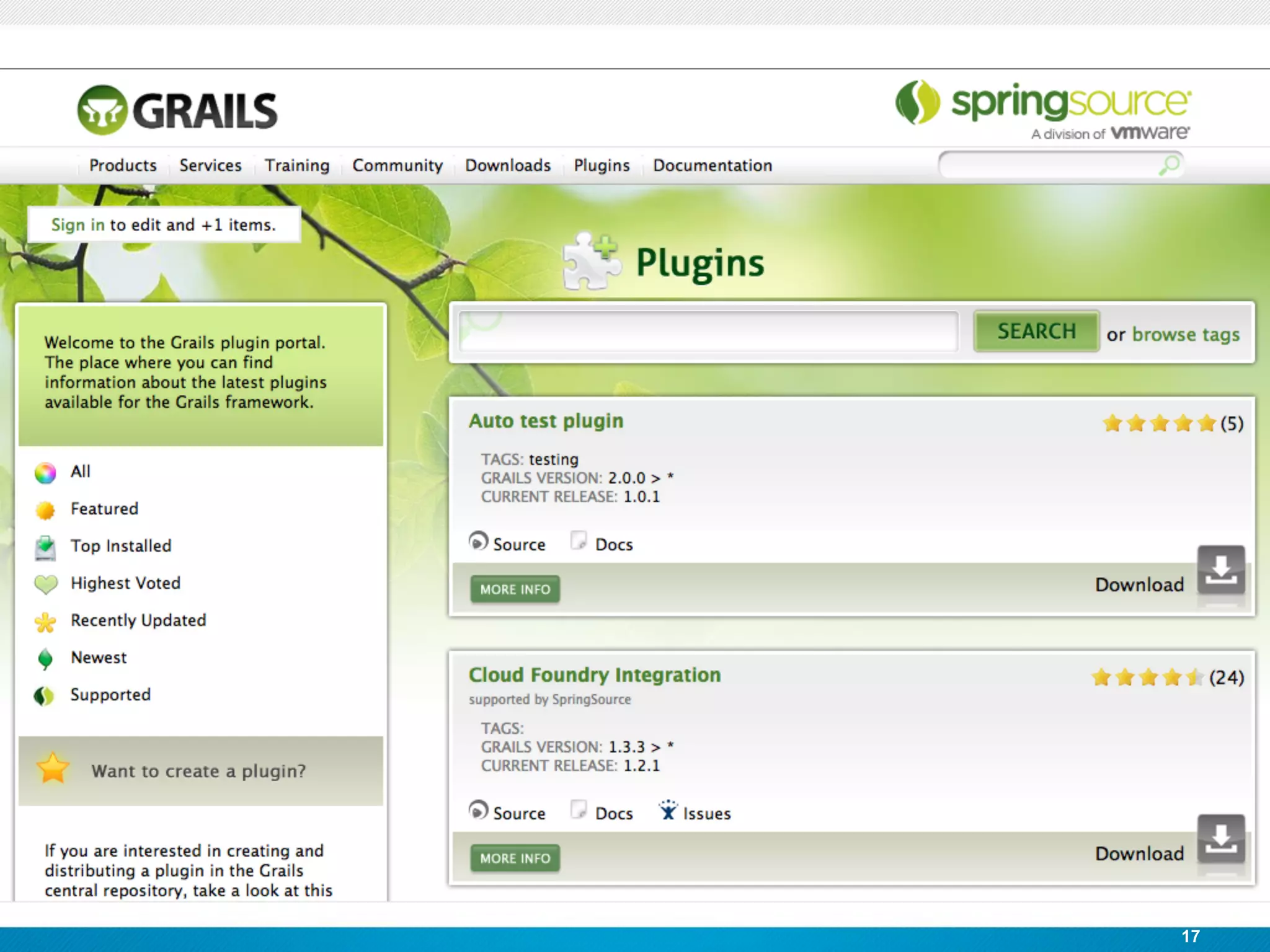Click the plugin search text field
Screen dimensions: 1270x952
(x=708, y=332)
